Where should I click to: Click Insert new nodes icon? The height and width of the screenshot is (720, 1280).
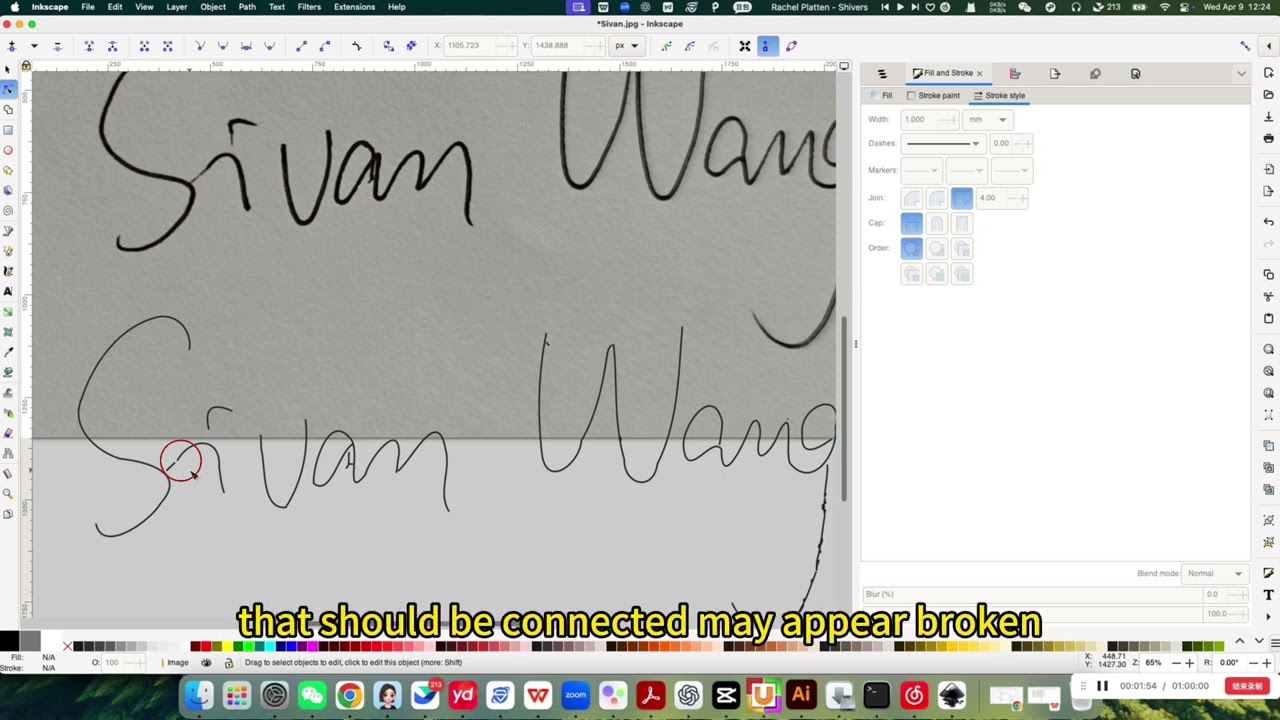pos(12,46)
